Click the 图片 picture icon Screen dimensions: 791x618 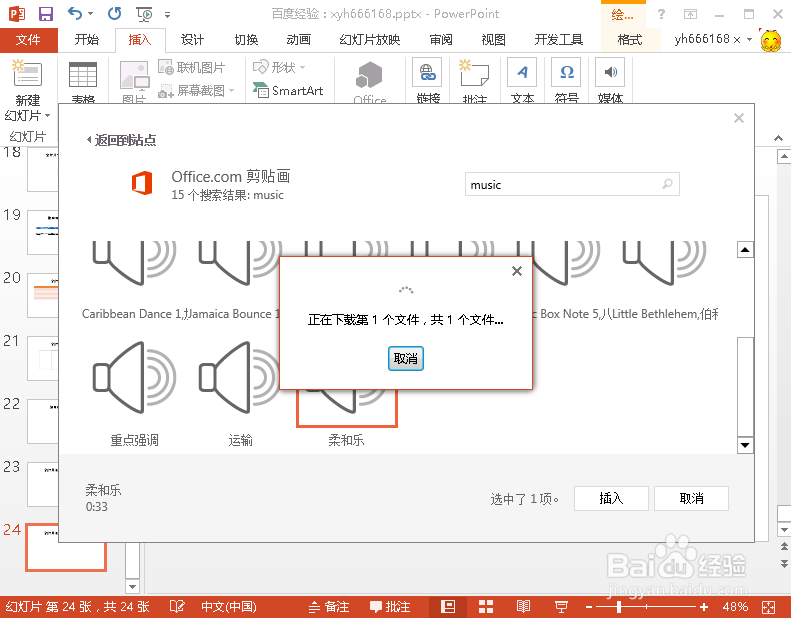tap(134, 76)
